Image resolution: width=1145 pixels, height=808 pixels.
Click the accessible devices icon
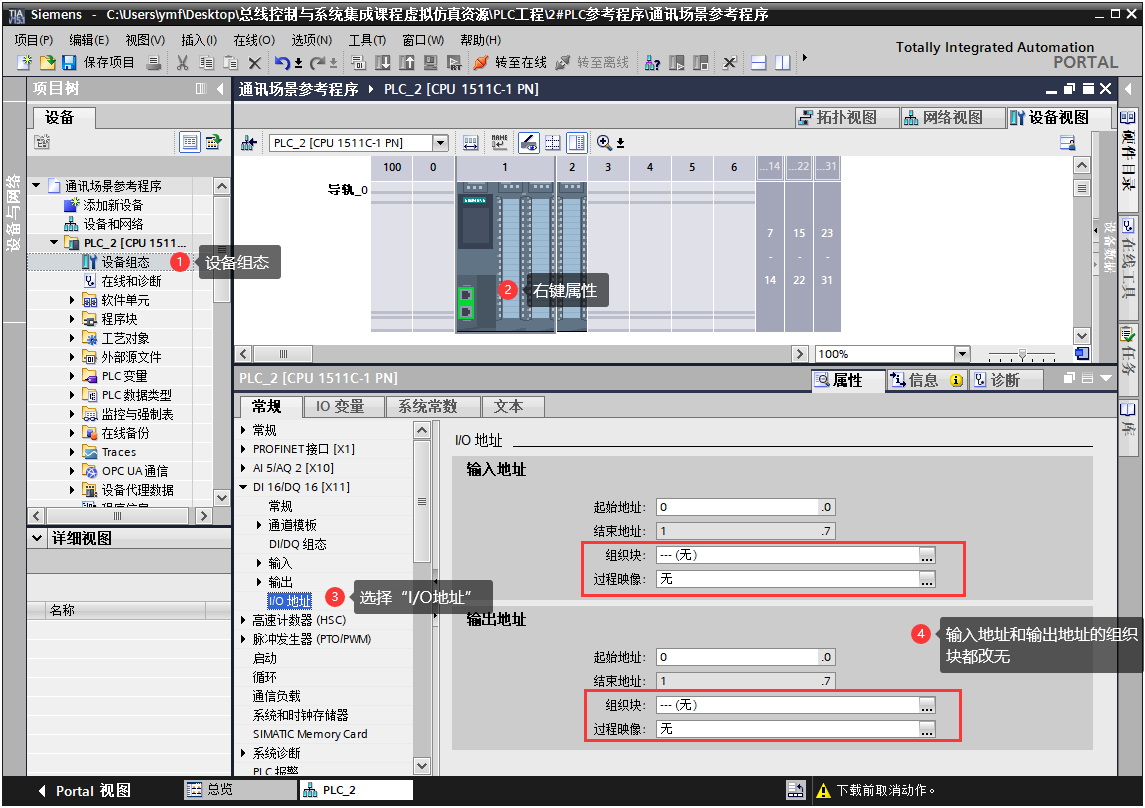[653, 63]
